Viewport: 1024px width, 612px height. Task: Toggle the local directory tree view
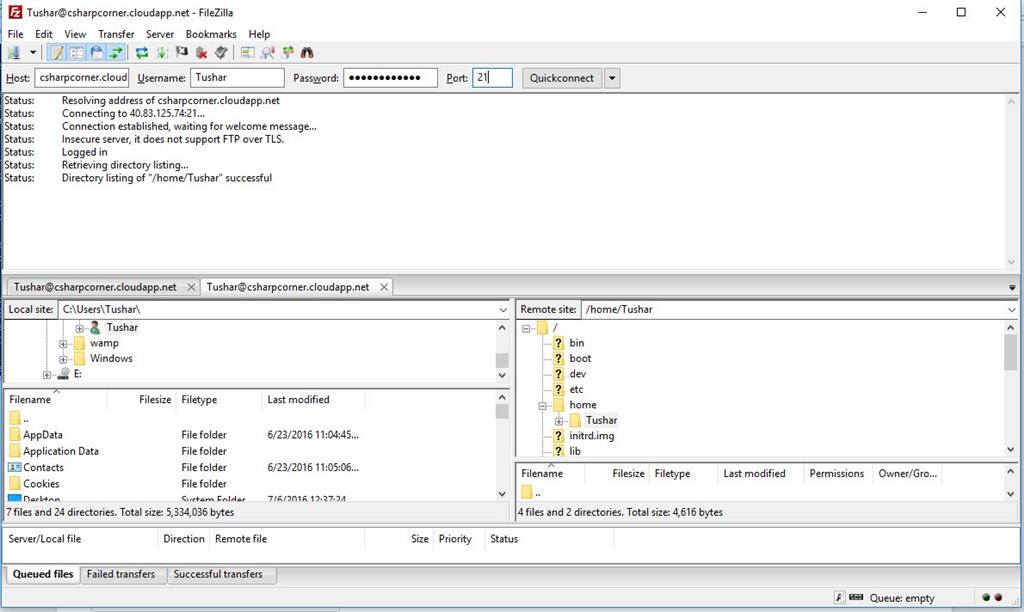pos(77,52)
